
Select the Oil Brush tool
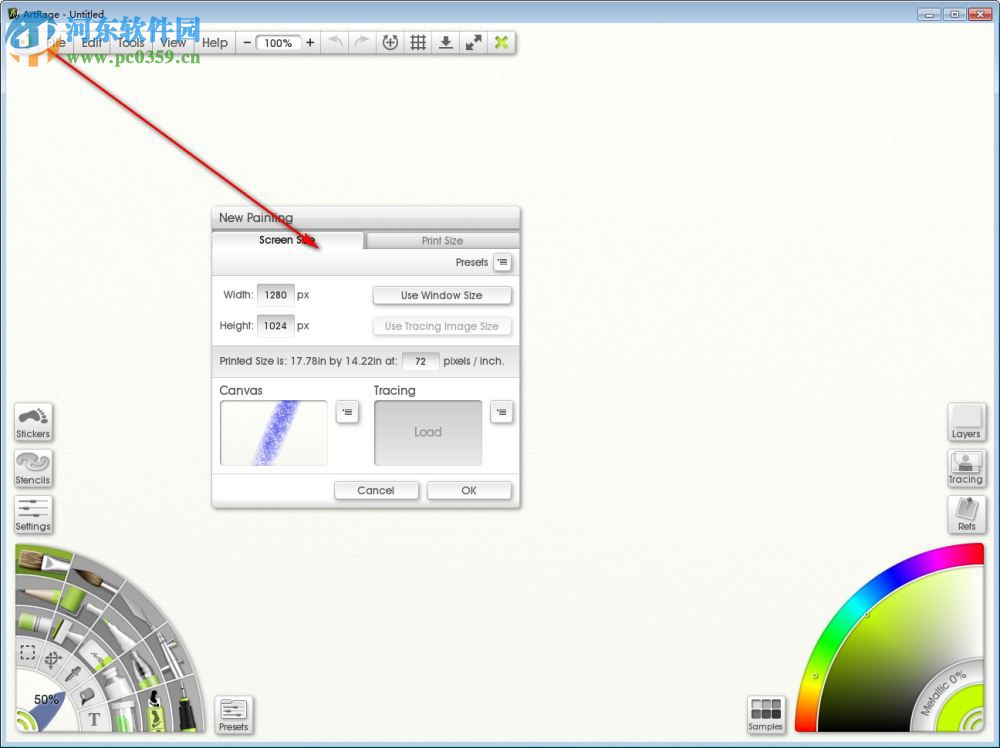(43, 562)
